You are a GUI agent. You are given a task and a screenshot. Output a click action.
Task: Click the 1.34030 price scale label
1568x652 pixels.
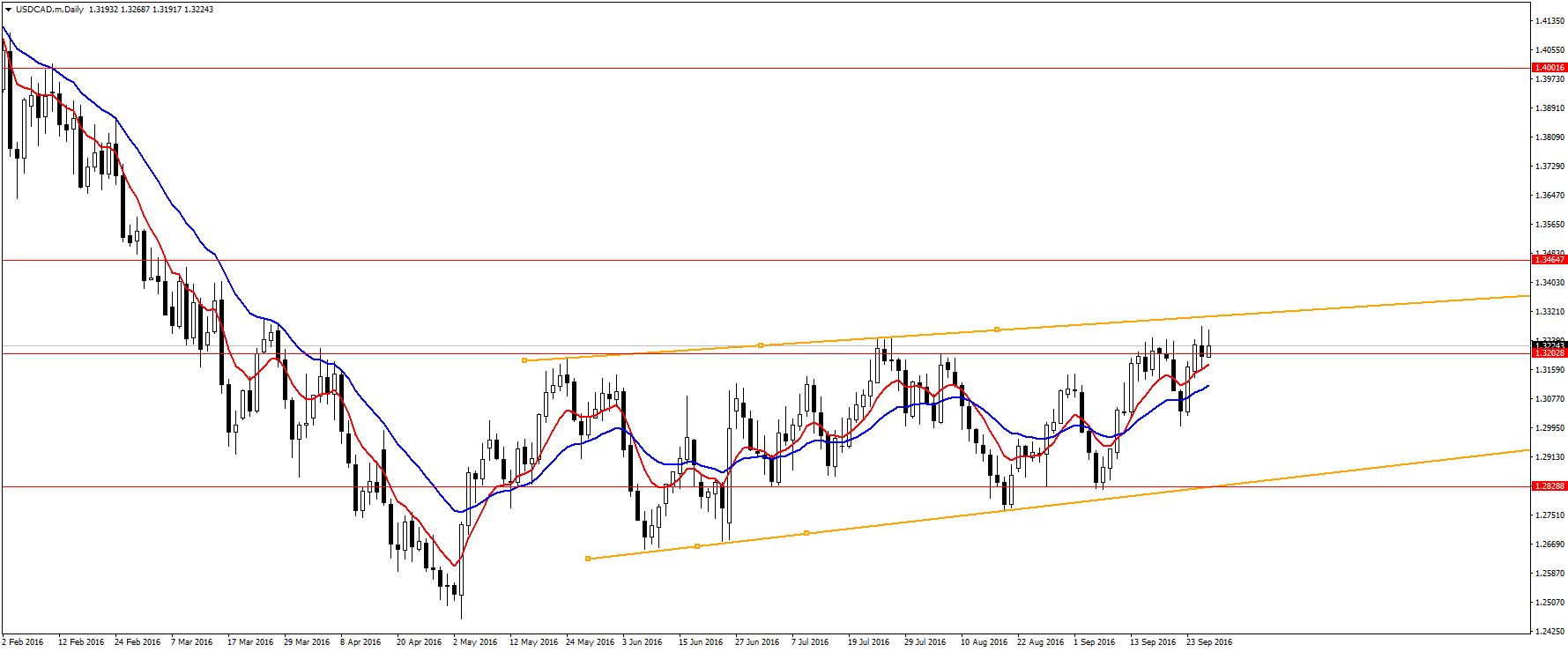[1550, 283]
